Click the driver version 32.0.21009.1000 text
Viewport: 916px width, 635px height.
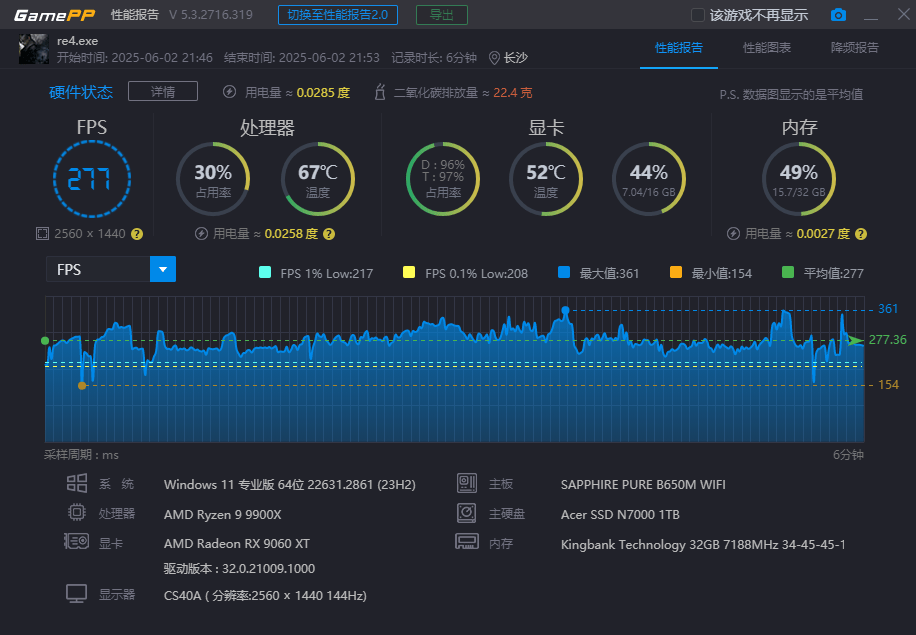point(239,568)
